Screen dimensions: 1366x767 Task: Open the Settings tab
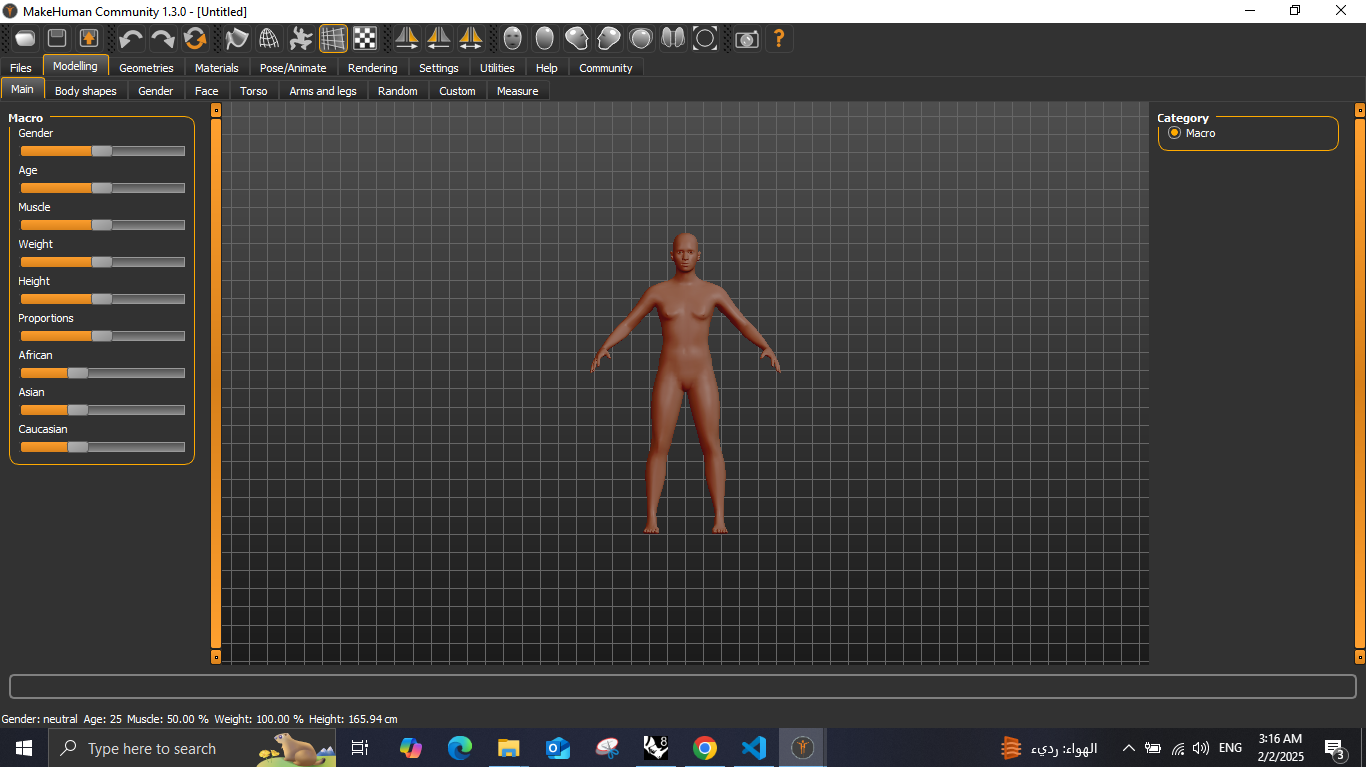point(439,68)
